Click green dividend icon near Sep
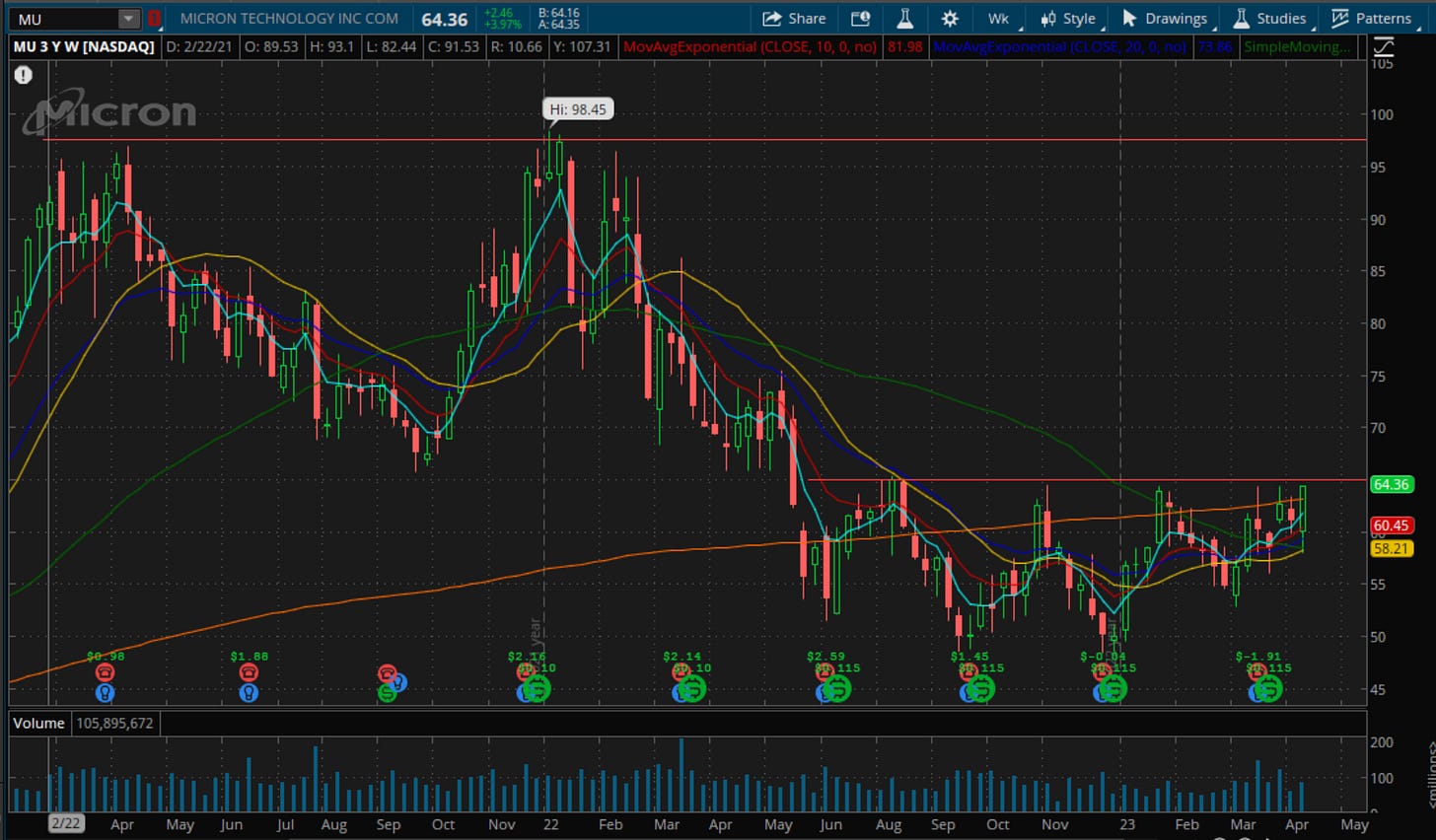This screenshot has height=840, width=1436. pyautogui.click(x=388, y=693)
